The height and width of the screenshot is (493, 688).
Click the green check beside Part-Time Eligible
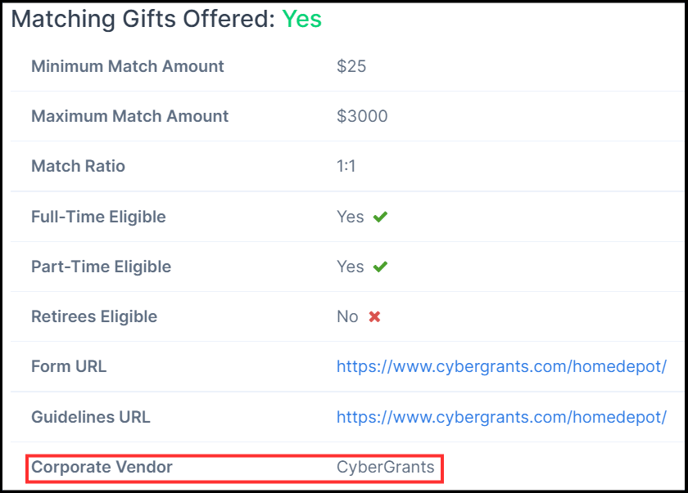[380, 267]
